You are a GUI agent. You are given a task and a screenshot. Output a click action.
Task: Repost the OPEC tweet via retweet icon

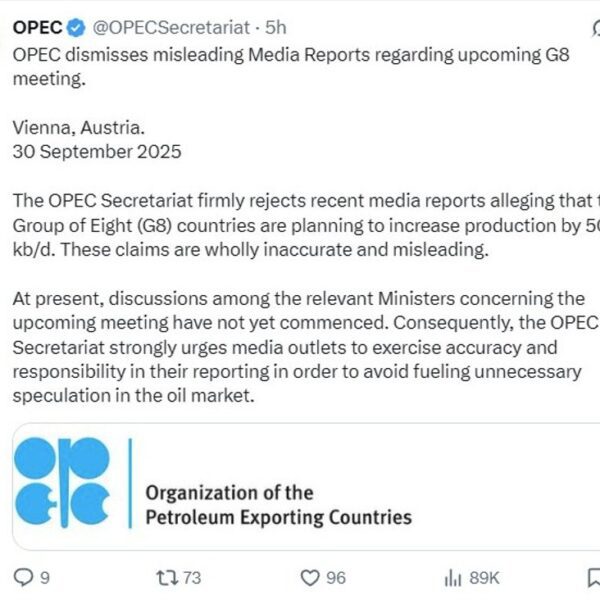(166, 577)
